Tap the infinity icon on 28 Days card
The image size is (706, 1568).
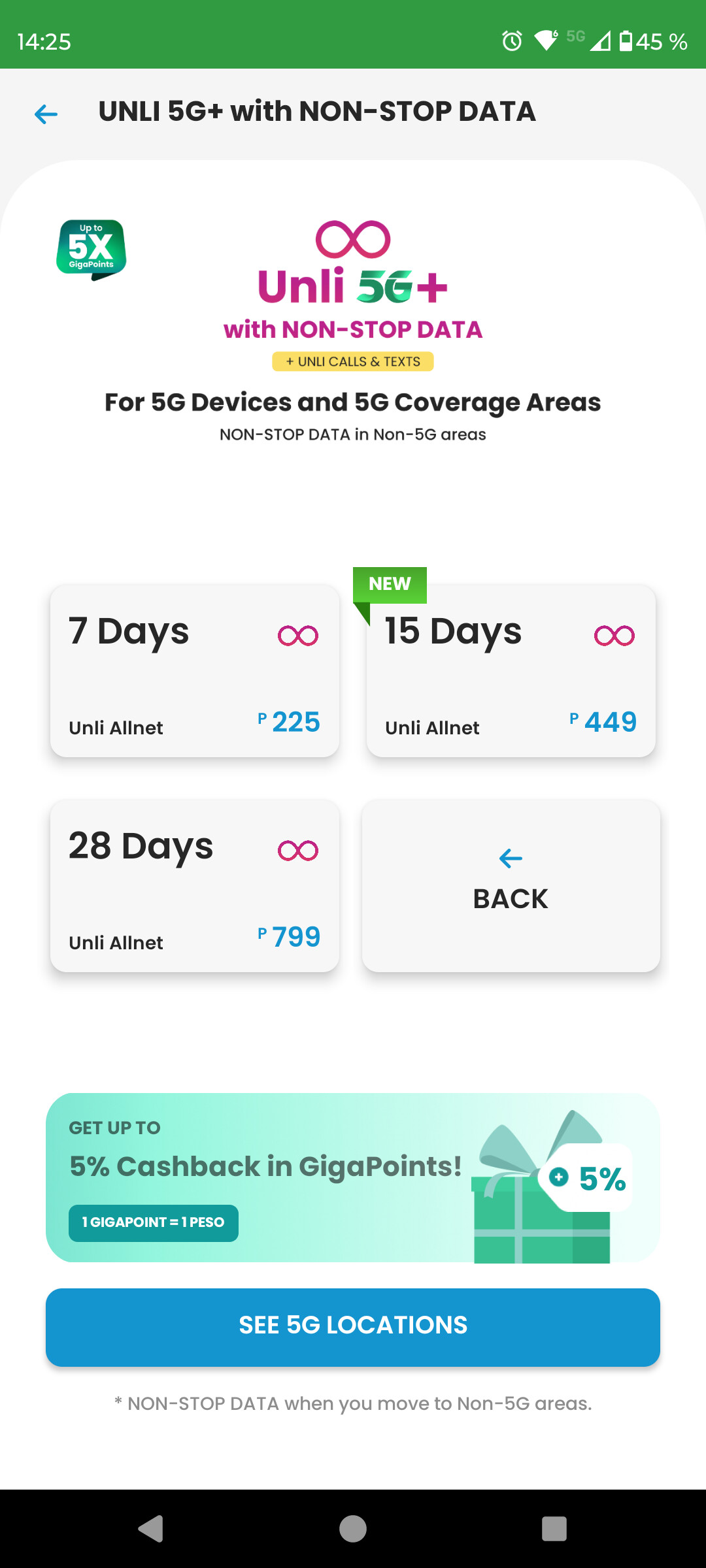298,851
